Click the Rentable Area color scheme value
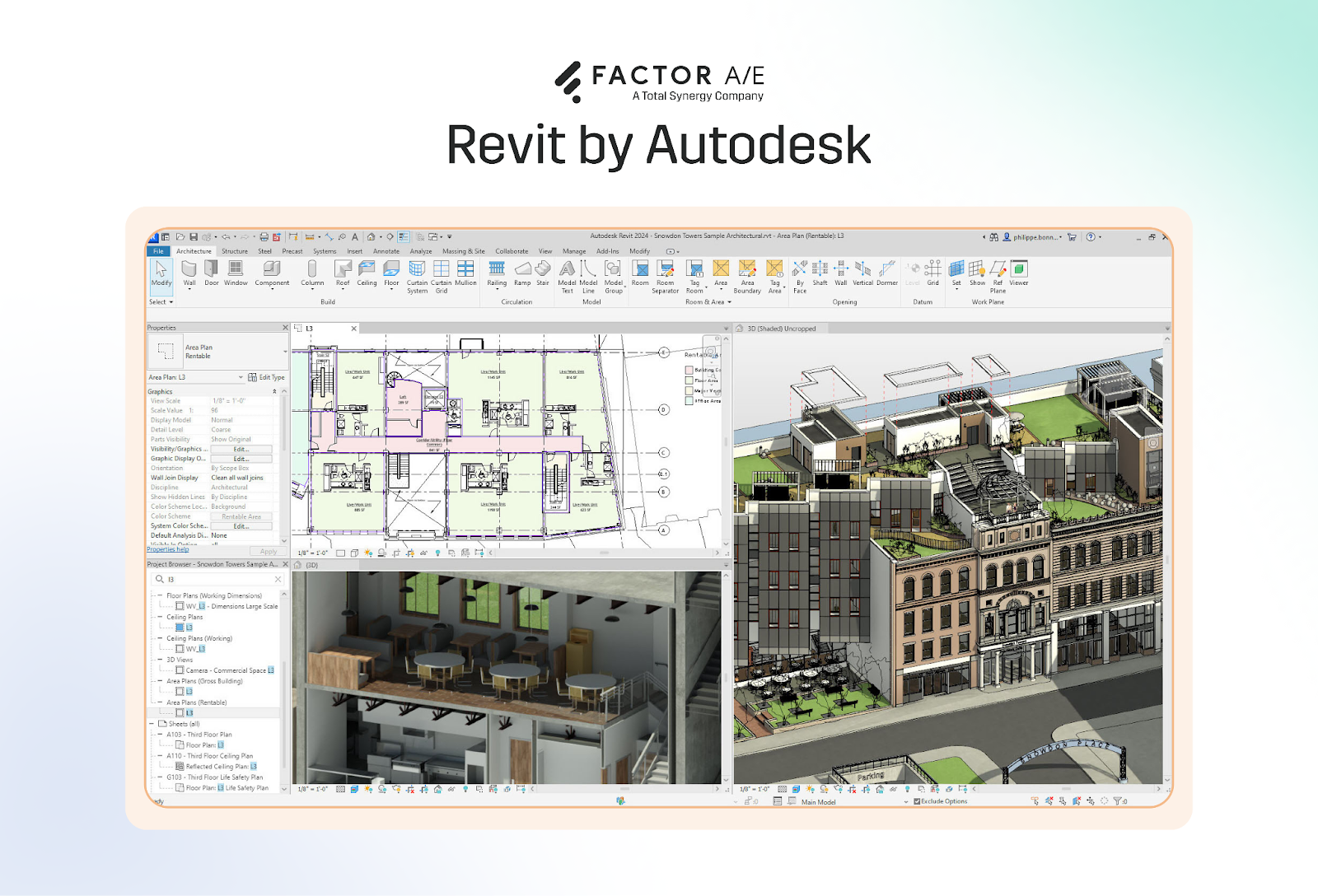The width and height of the screenshot is (1318, 896). (x=241, y=516)
